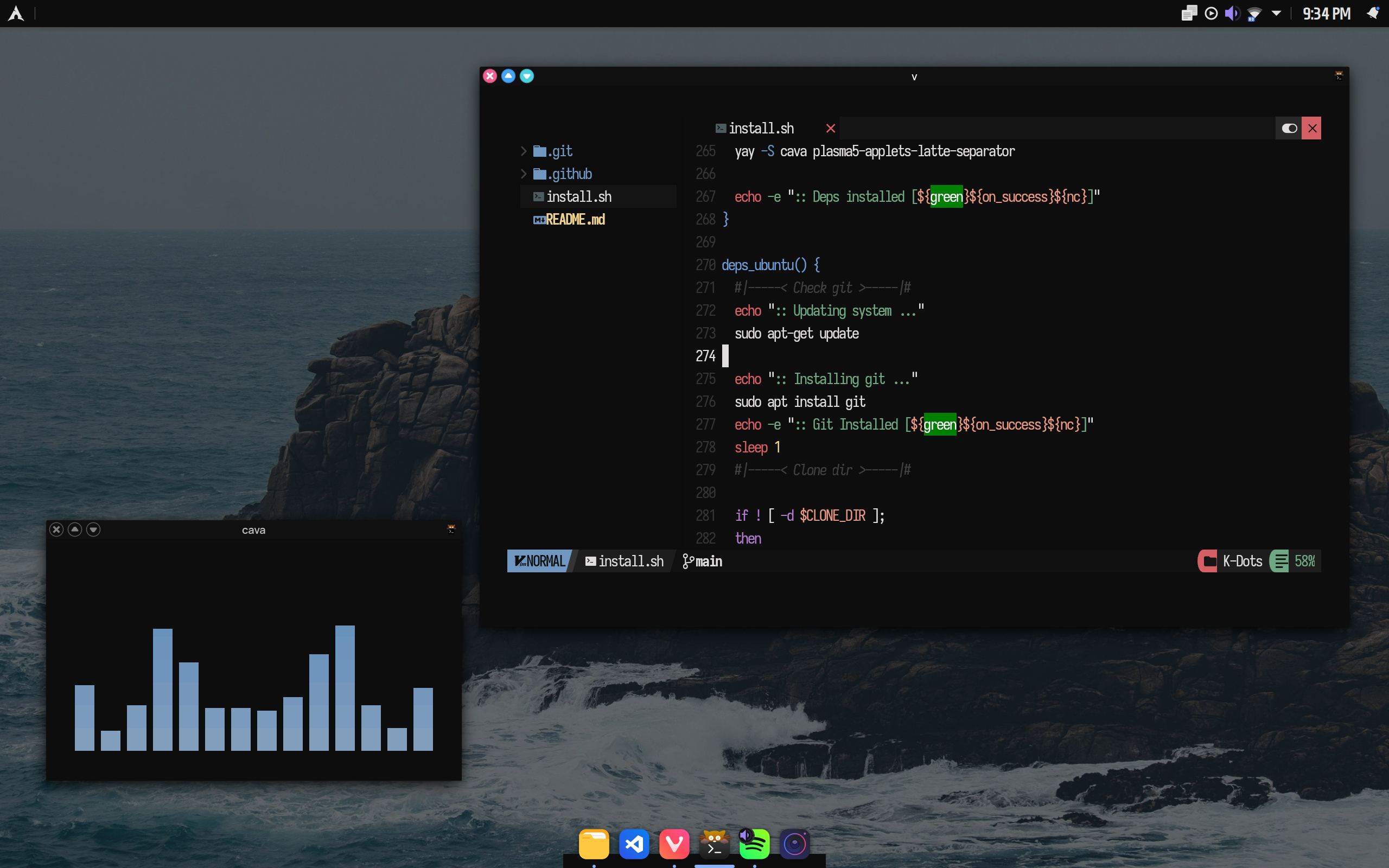1389x868 pixels.
Task: Toggle the mute badge on Spotify icon
Action: (x=745, y=835)
